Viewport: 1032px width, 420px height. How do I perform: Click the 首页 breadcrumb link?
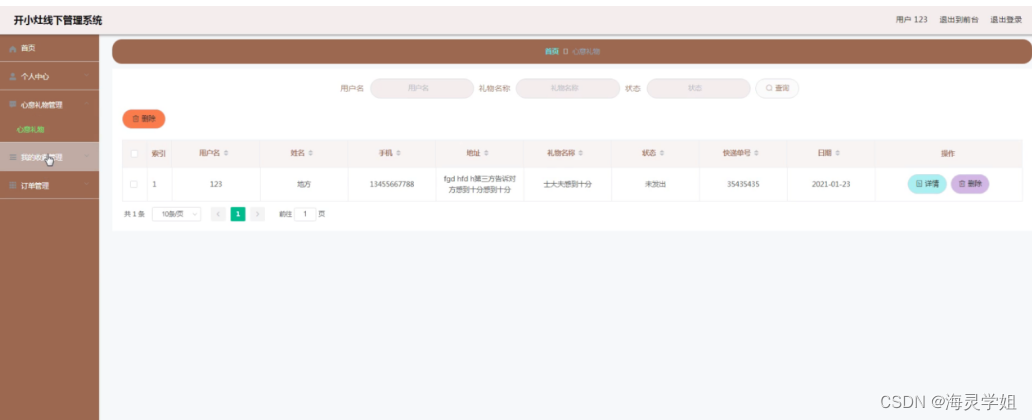[552, 51]
